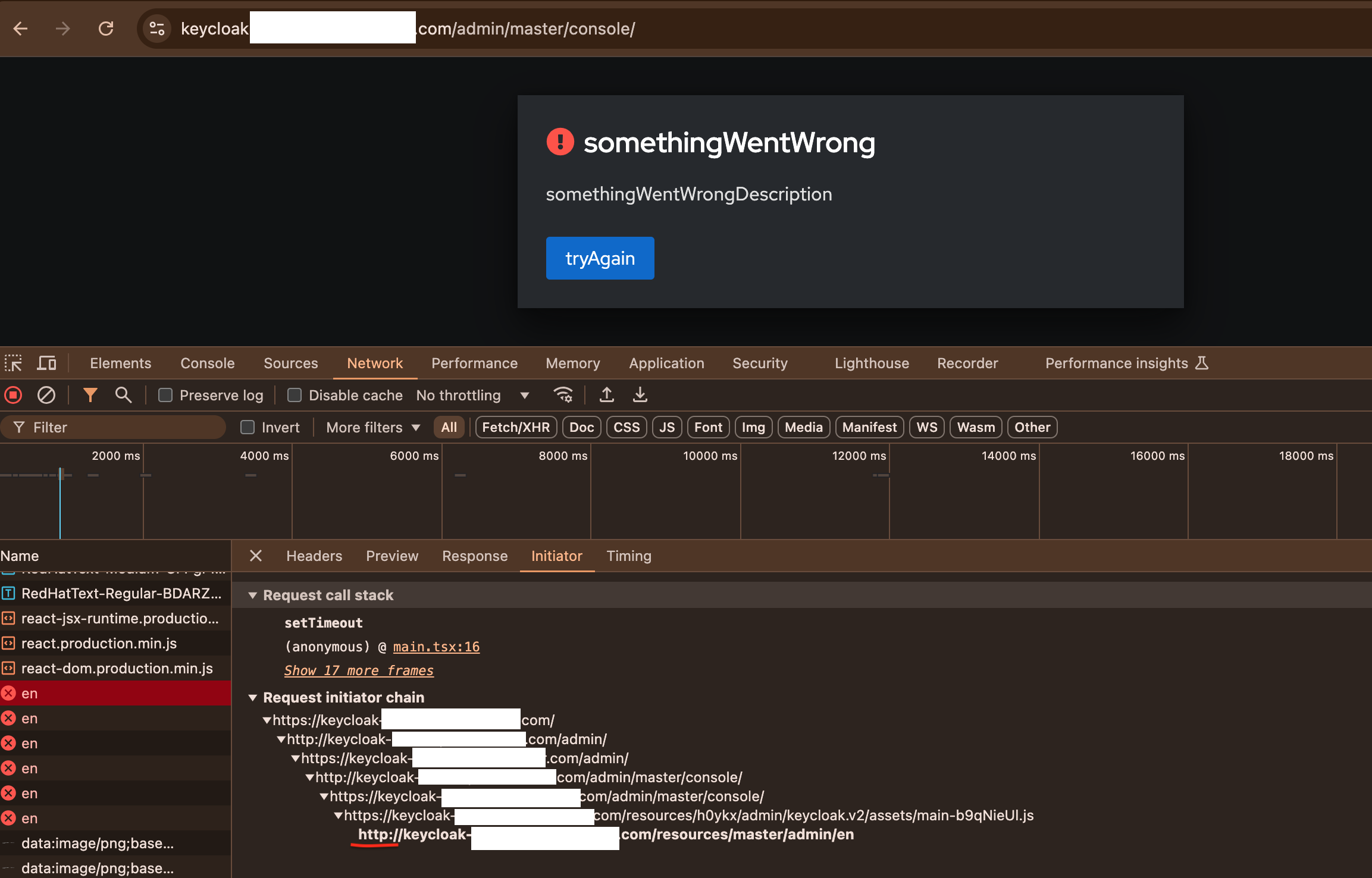This screenshot has width=1372, height=878.
Task: Check the Invert checkbox
Action: coord(248,427)
